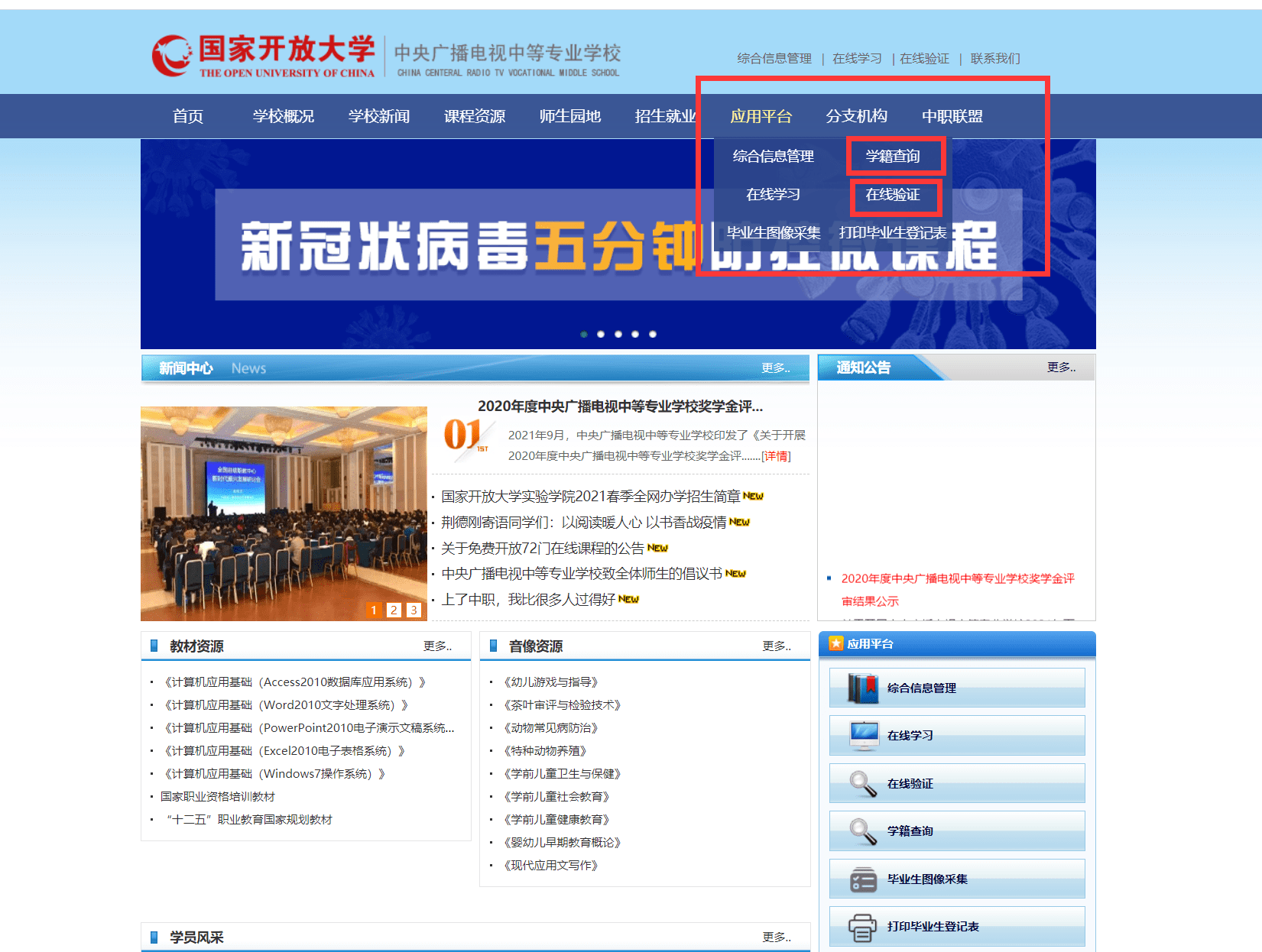The image size is (1262, 952).
Task: Open “十二五”职业教育国家规划教材 link
Action: [x=249, y=819]
